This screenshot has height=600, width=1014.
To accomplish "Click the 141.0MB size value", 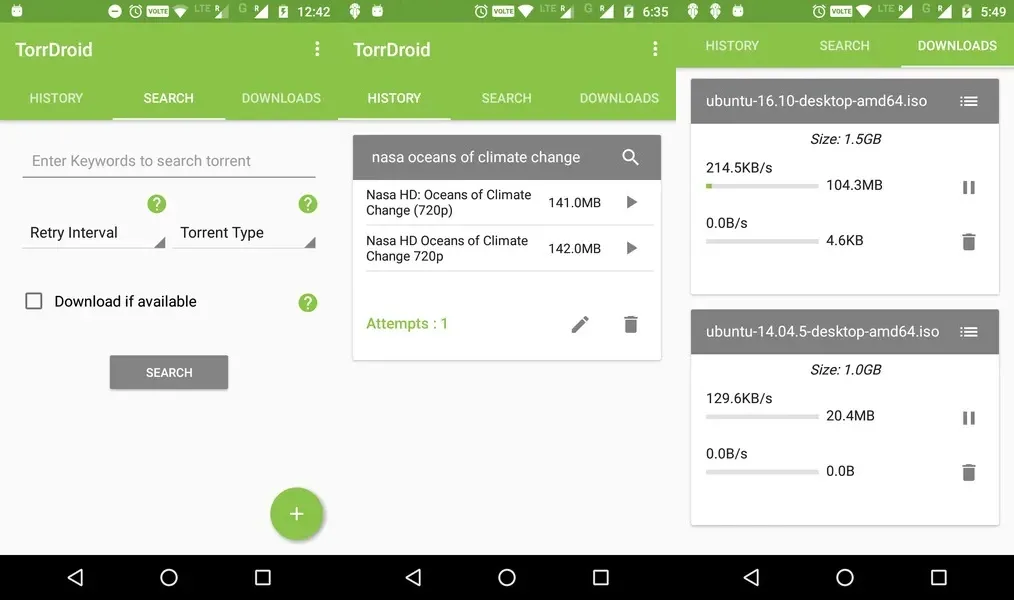I will pyautogui.click(x=574, y=203).
